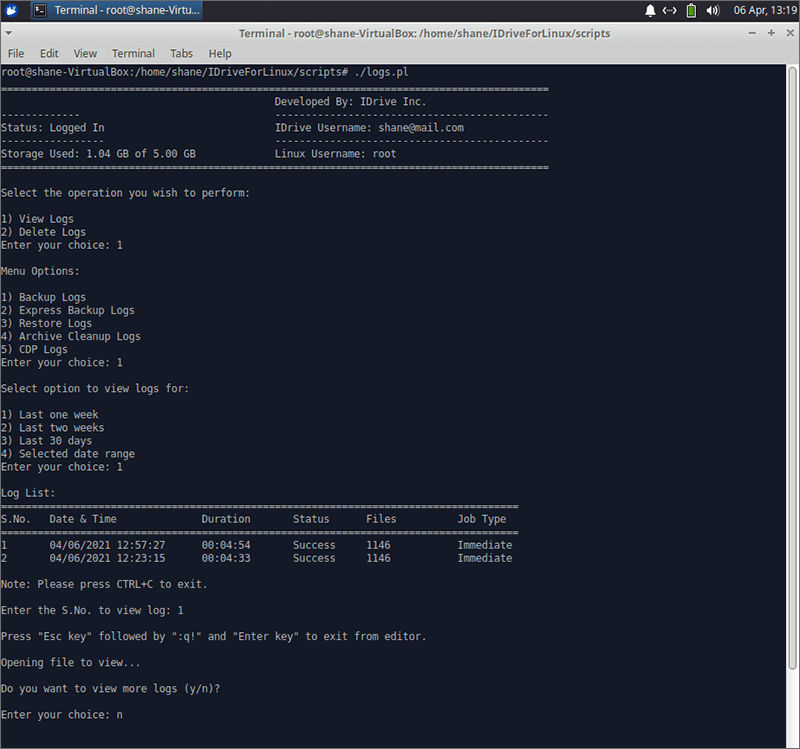Click the battery status icon
The height and width of the screenshot is (749, 800).
[691, 10]
